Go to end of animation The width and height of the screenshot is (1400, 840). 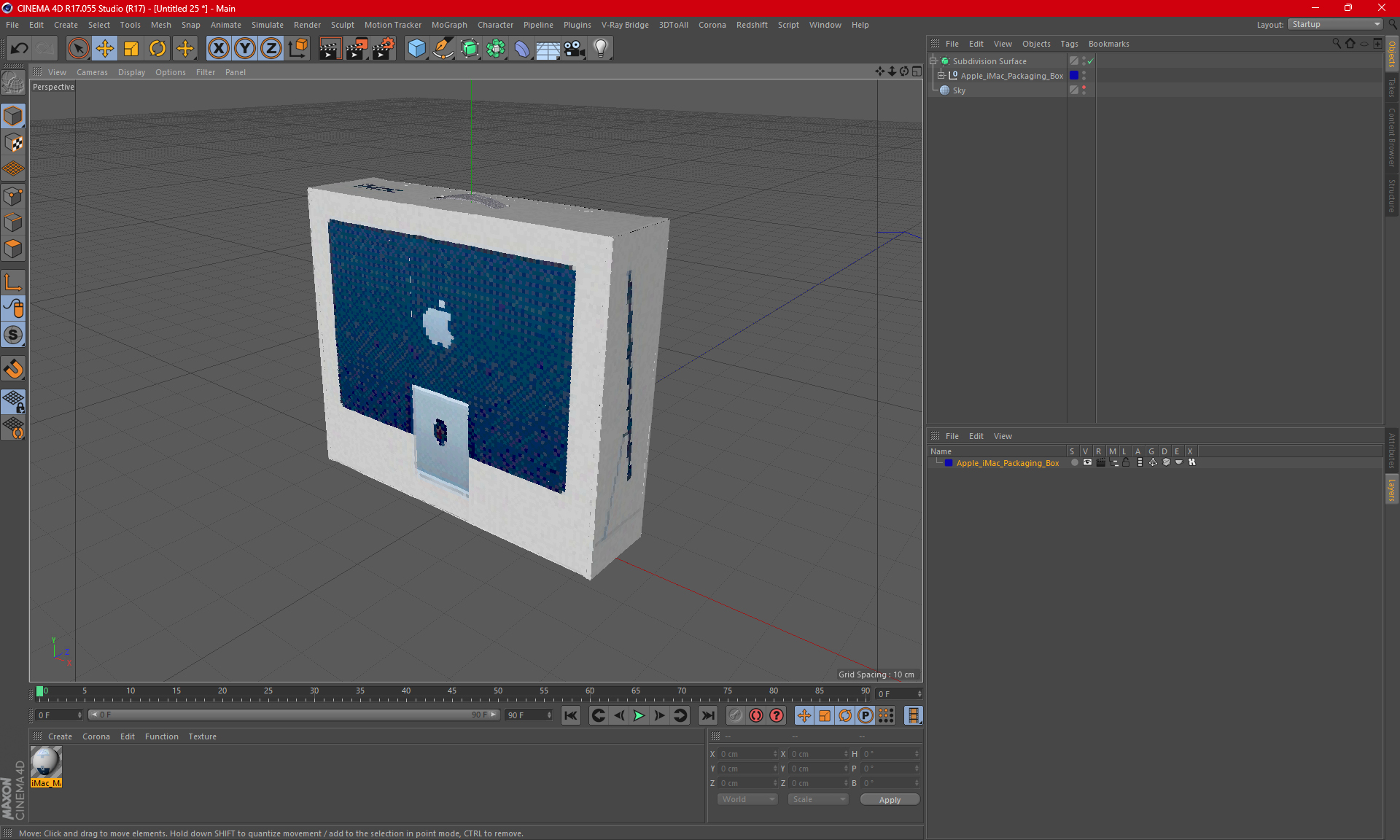(x=707, y=715)
